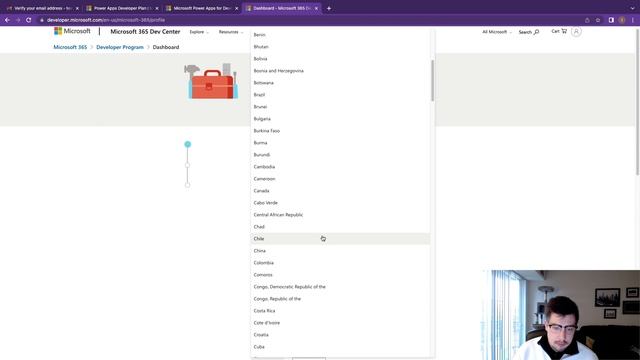Open the Chrome profile avatar
Viewport: 640px width, 360px height.
click(x=622, y=20)
